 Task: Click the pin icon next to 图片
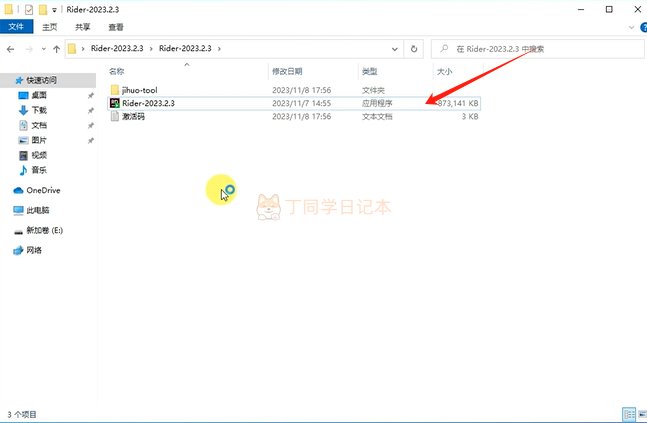[90, 140]
